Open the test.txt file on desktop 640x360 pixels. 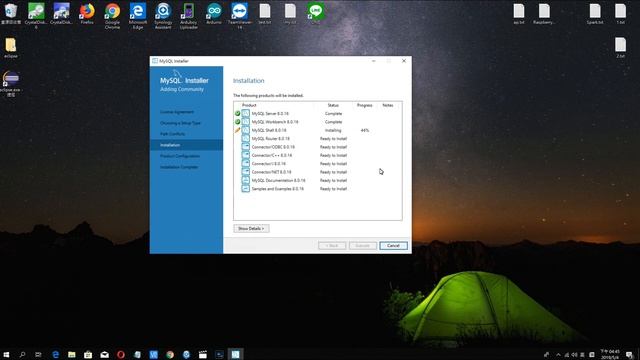click(x=265, y=13)
